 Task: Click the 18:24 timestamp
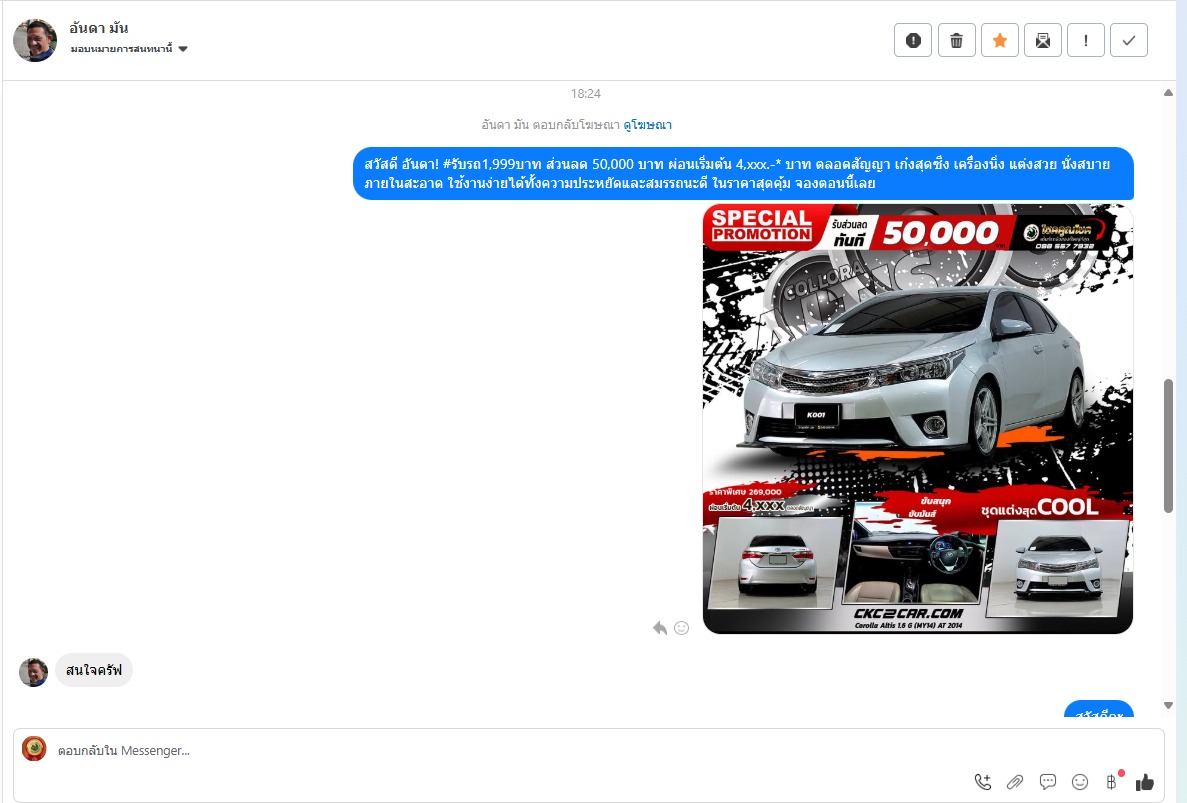click(x=586, y=94)
